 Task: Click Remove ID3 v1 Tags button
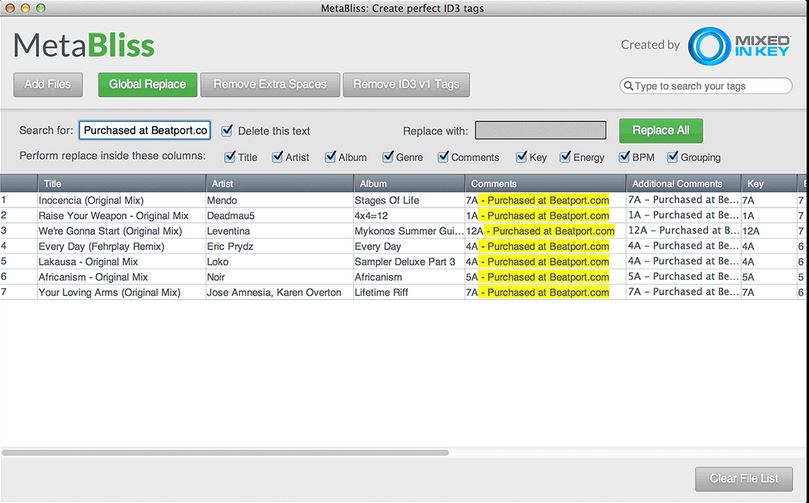406,85
